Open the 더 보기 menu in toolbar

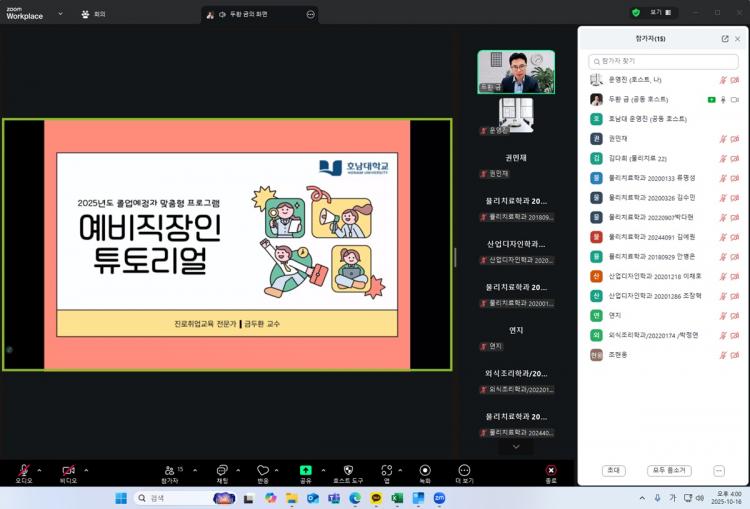464,470
